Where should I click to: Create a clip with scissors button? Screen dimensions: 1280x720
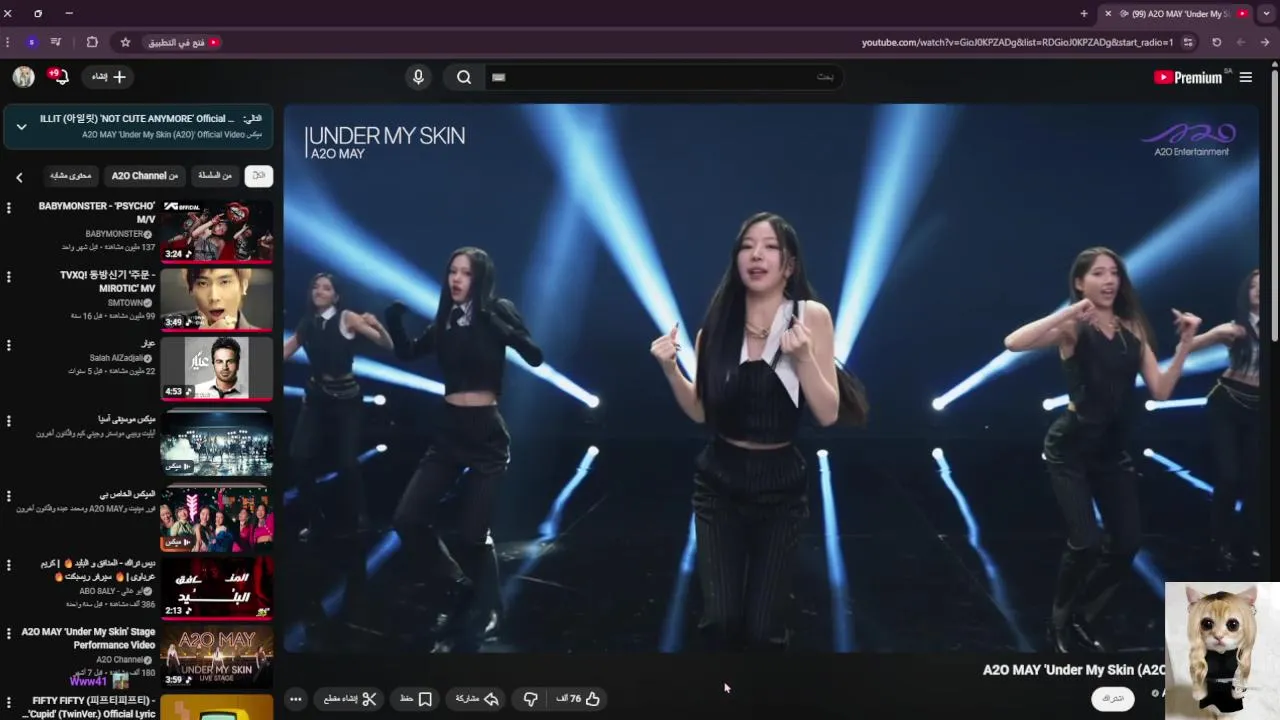(x=350, y=699)
